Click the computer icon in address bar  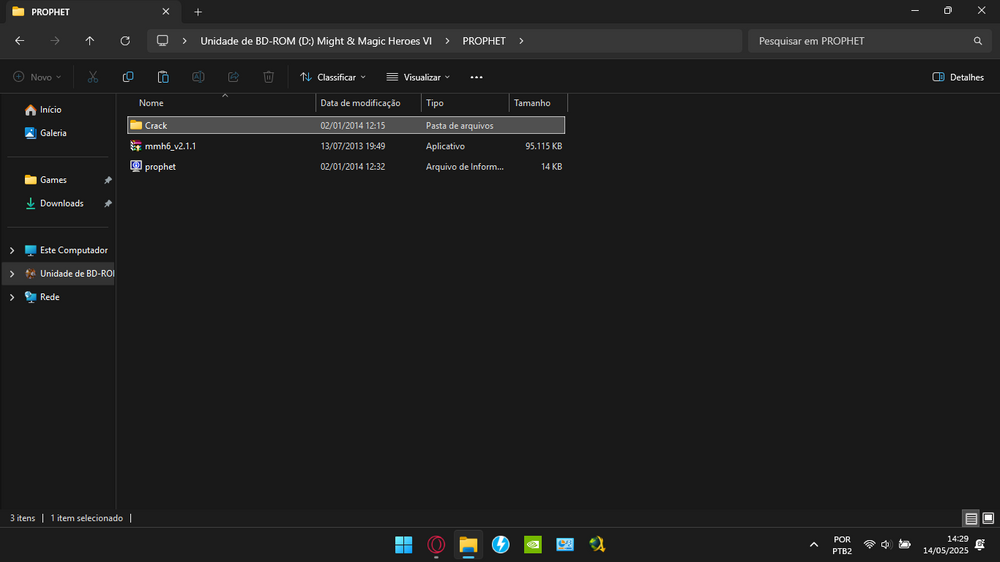(163, 41)
